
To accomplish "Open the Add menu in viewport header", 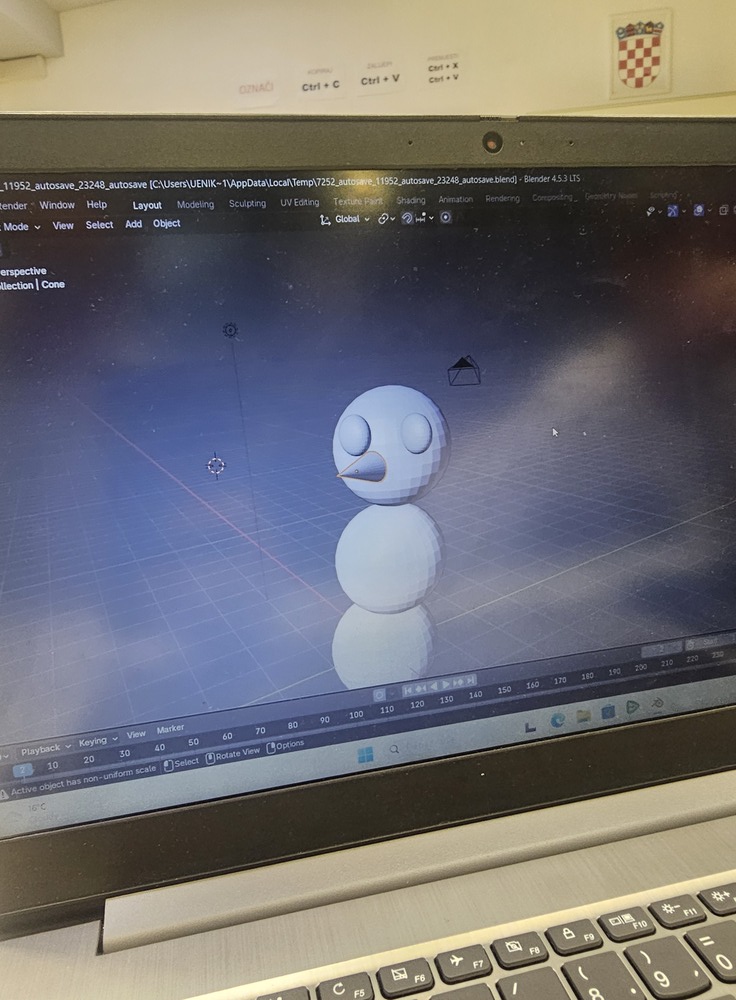I will (133, 225).
